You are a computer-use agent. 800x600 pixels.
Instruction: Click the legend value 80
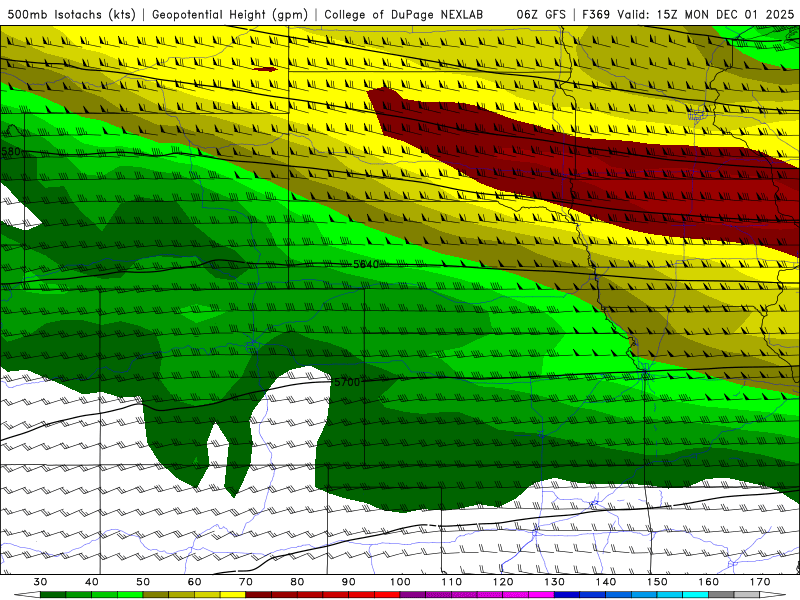click(297, 582)
